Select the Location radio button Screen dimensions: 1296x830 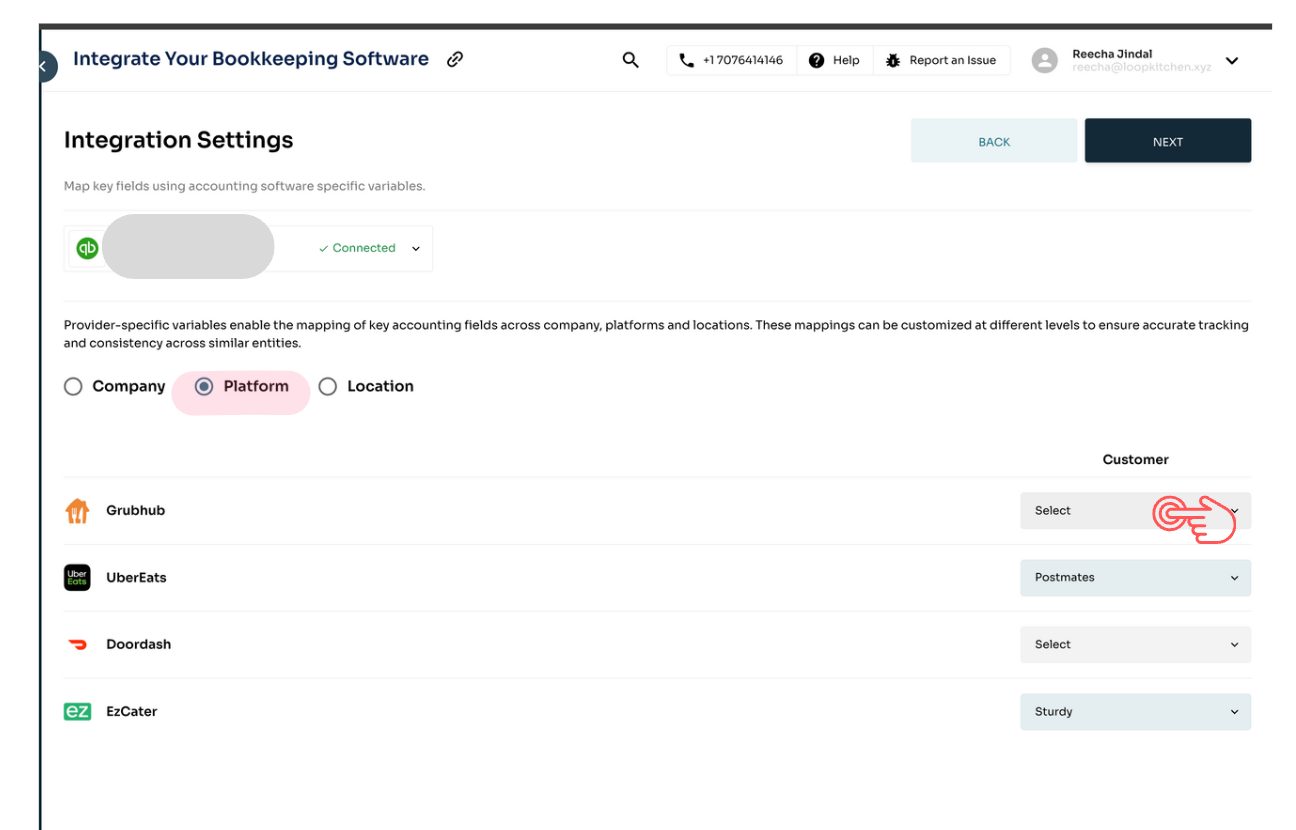(x=328, y=387)
